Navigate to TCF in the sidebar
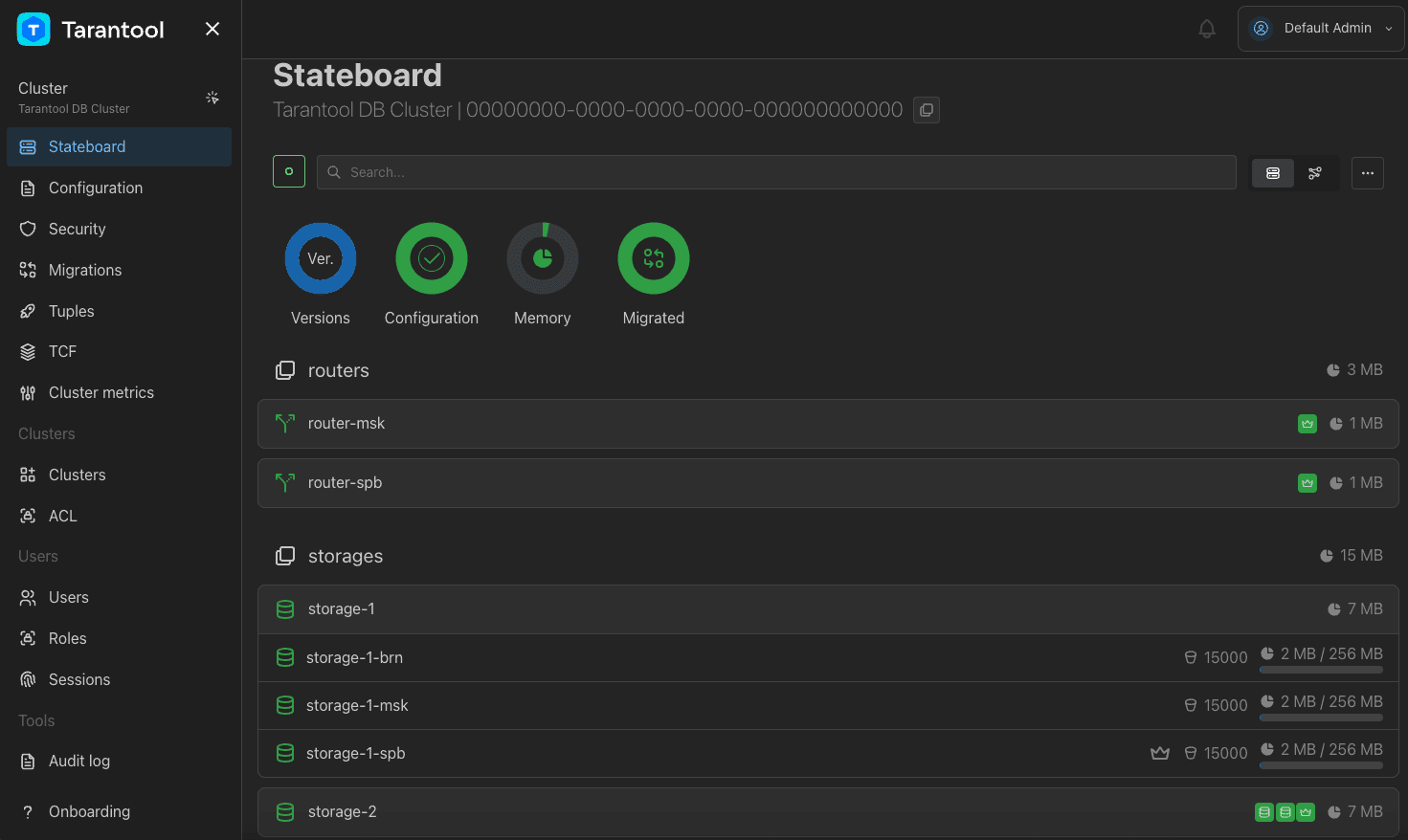 tap(119, 351)
